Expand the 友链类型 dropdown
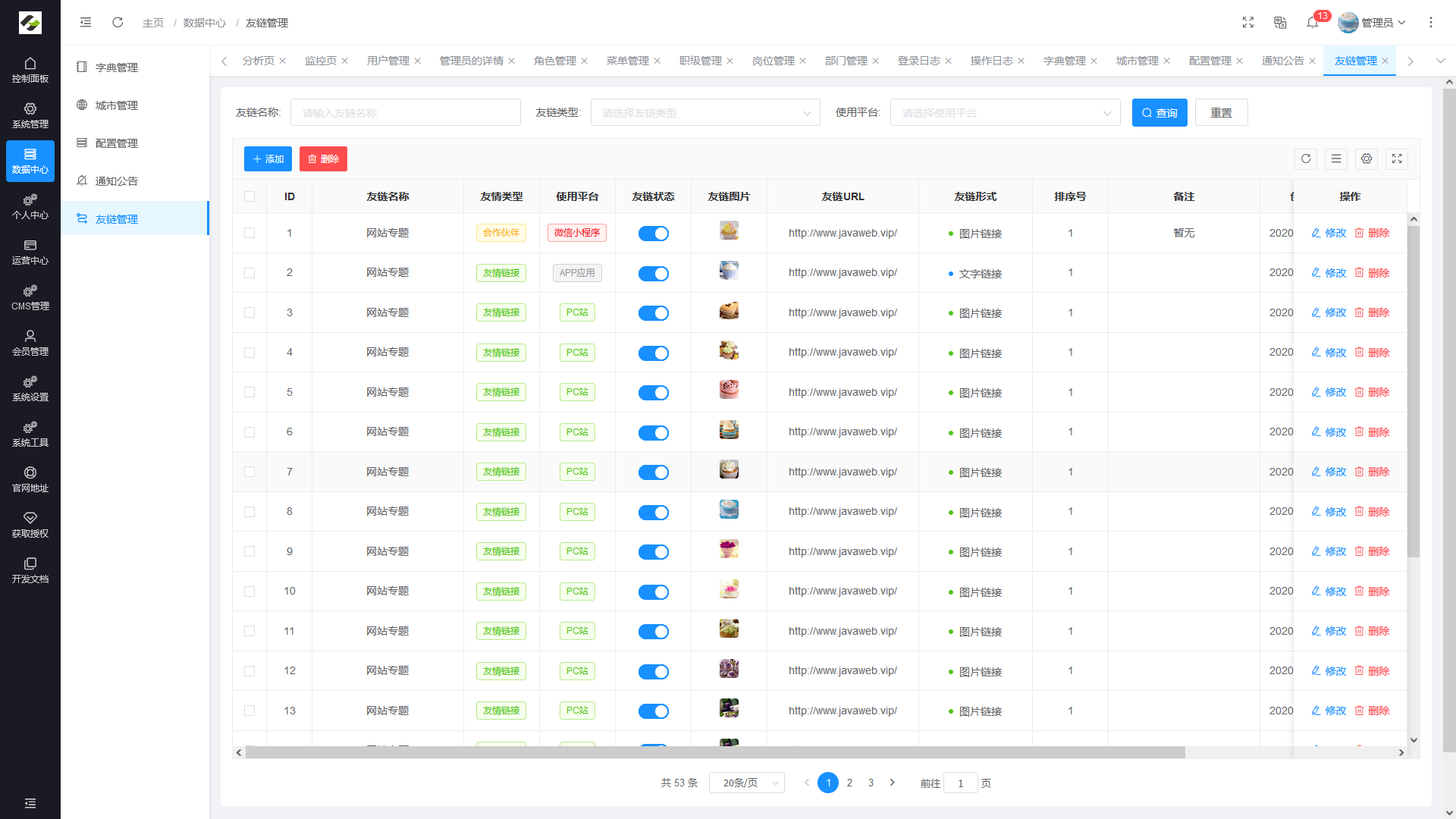This screenshot has width=1456, height=819. [705, 113]
